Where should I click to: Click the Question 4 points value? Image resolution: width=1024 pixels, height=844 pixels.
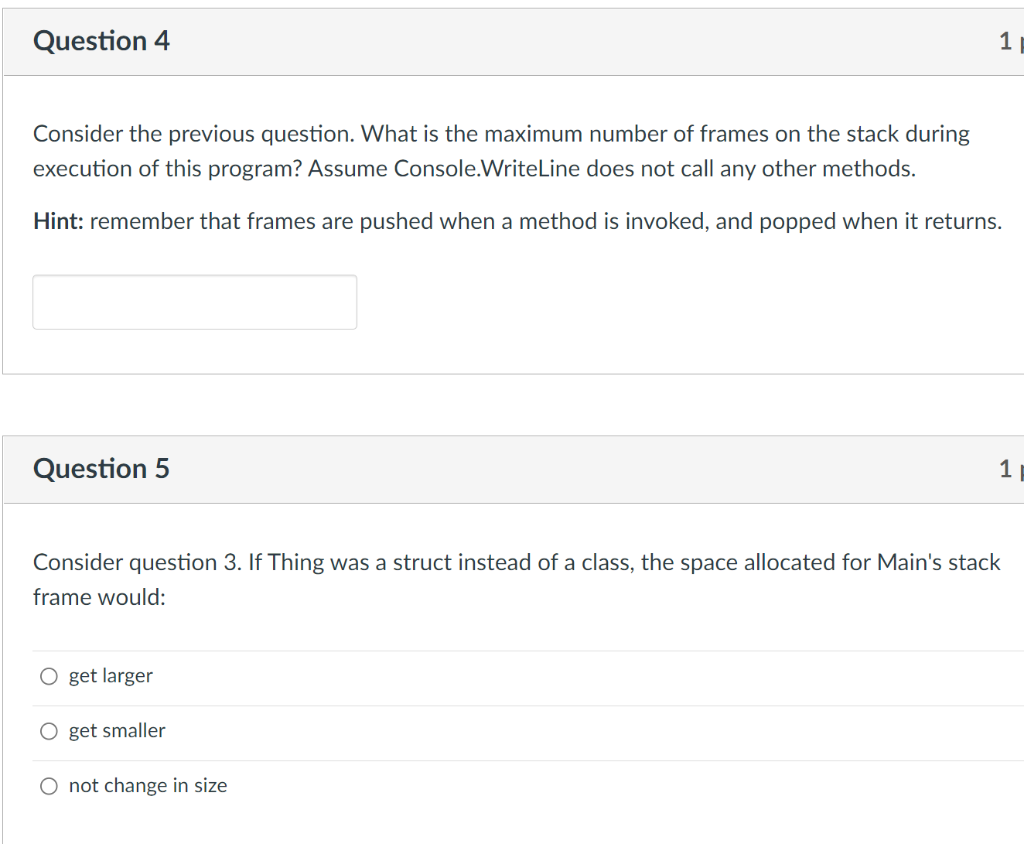point(1008,41)
